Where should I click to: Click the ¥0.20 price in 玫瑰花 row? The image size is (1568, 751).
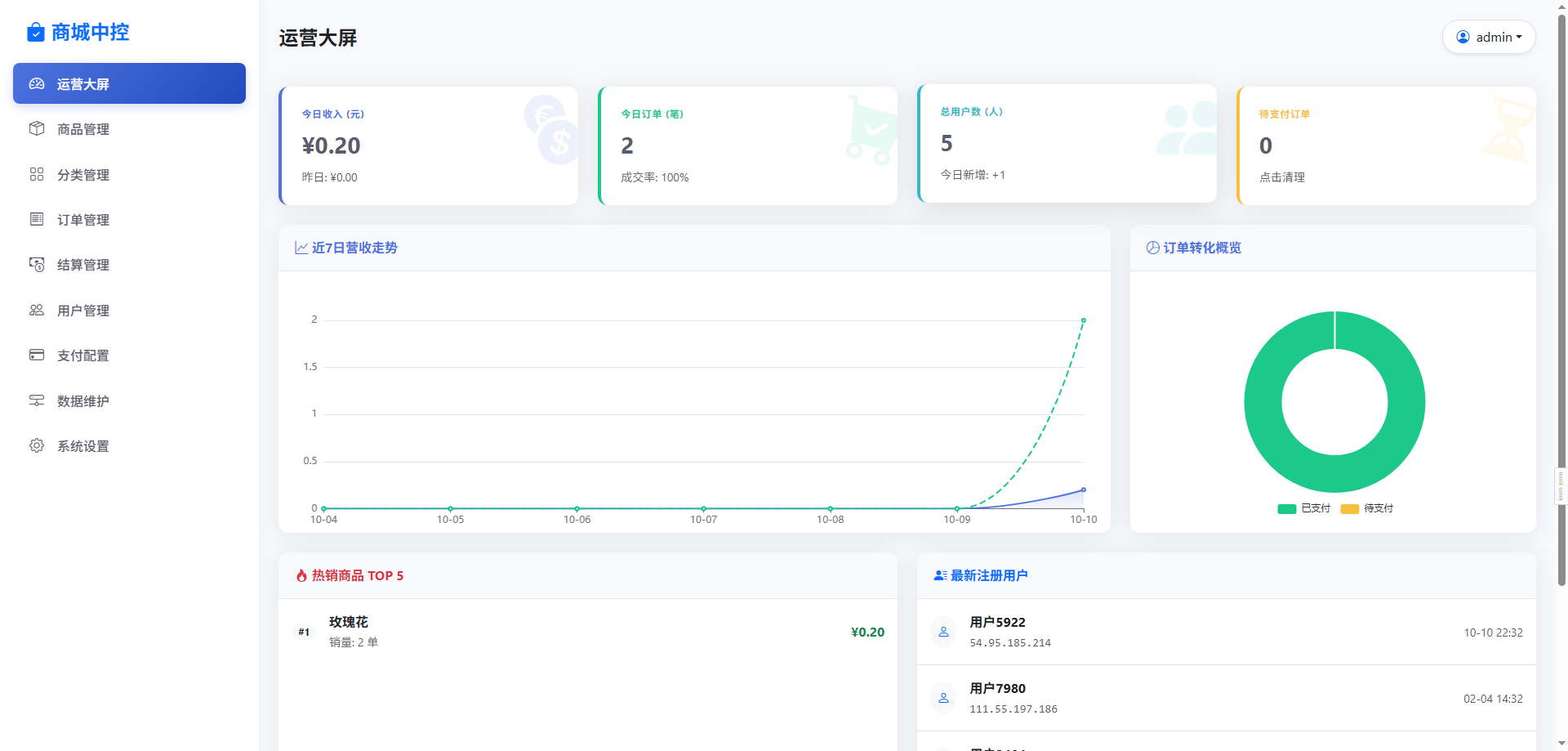(867, 632)
